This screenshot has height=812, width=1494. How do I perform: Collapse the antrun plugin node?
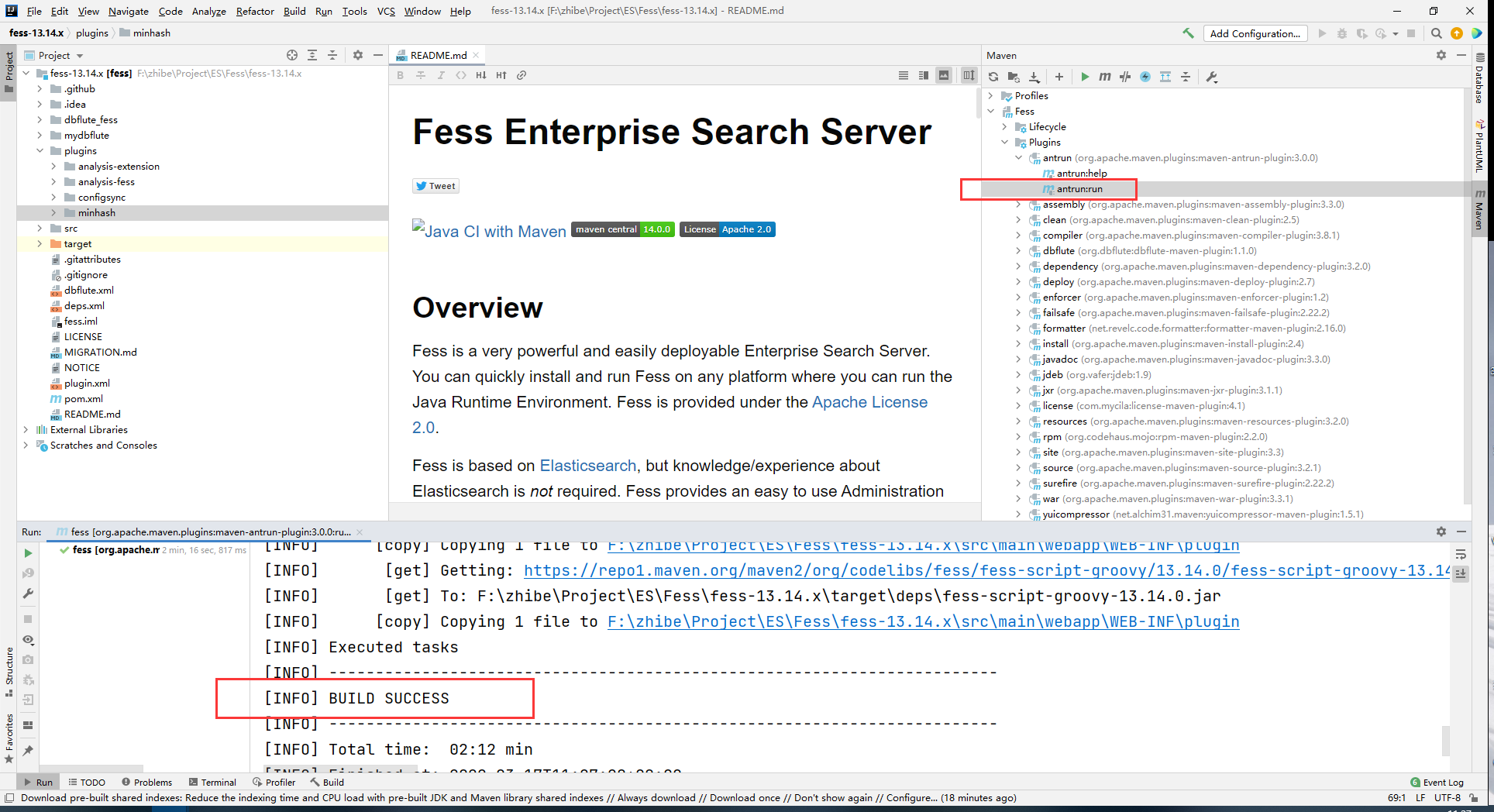[x=1019, y=158]
